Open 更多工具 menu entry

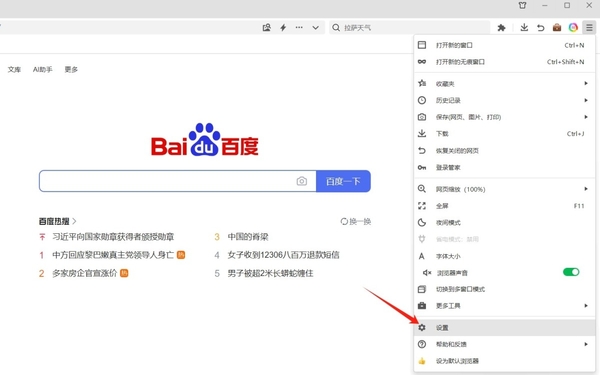click(x=504, y=306)
